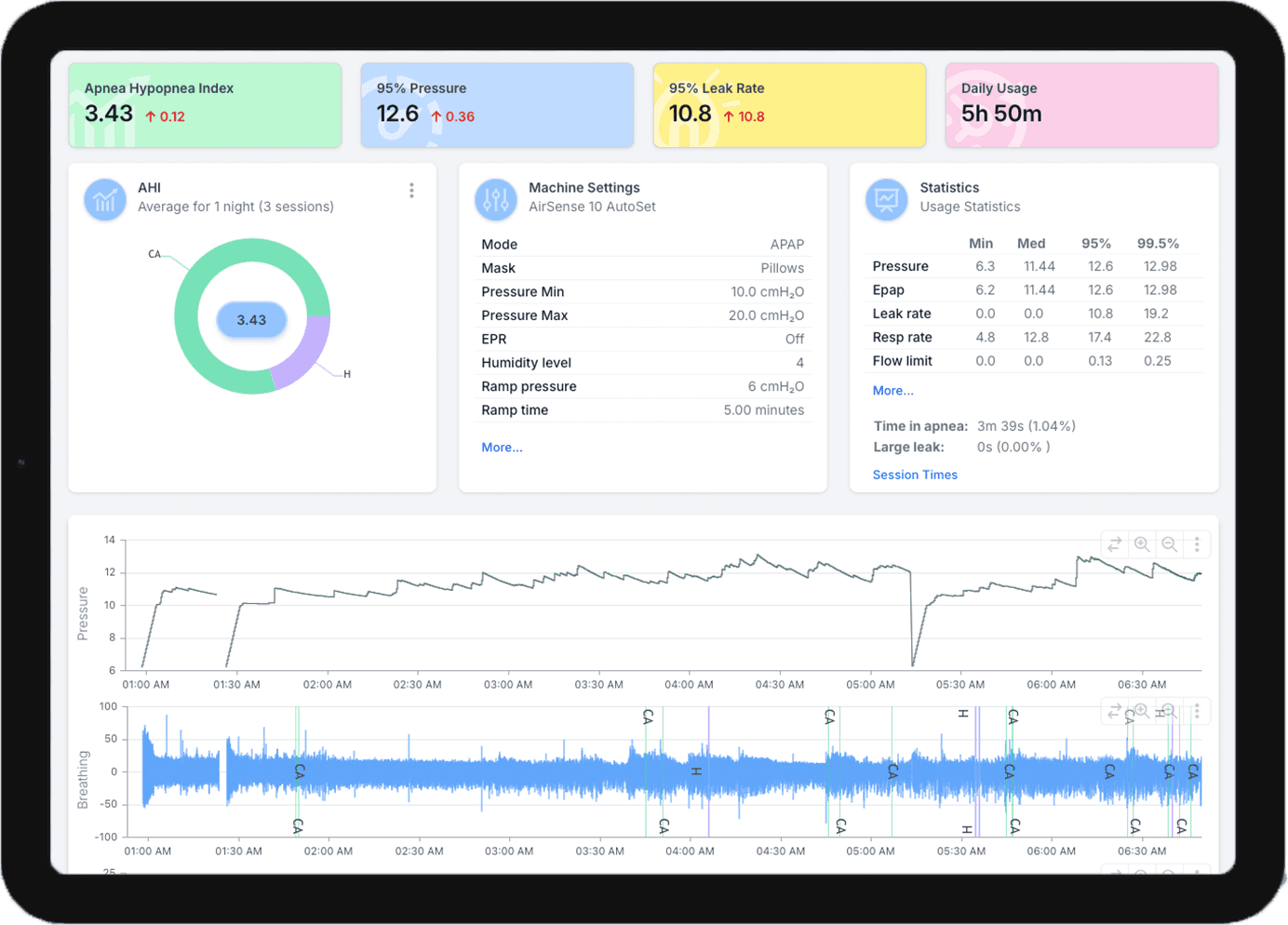The width and height of the screenshot is (1288, 925).
Task: Expand More under Usage Statistics
Action: 892,391
